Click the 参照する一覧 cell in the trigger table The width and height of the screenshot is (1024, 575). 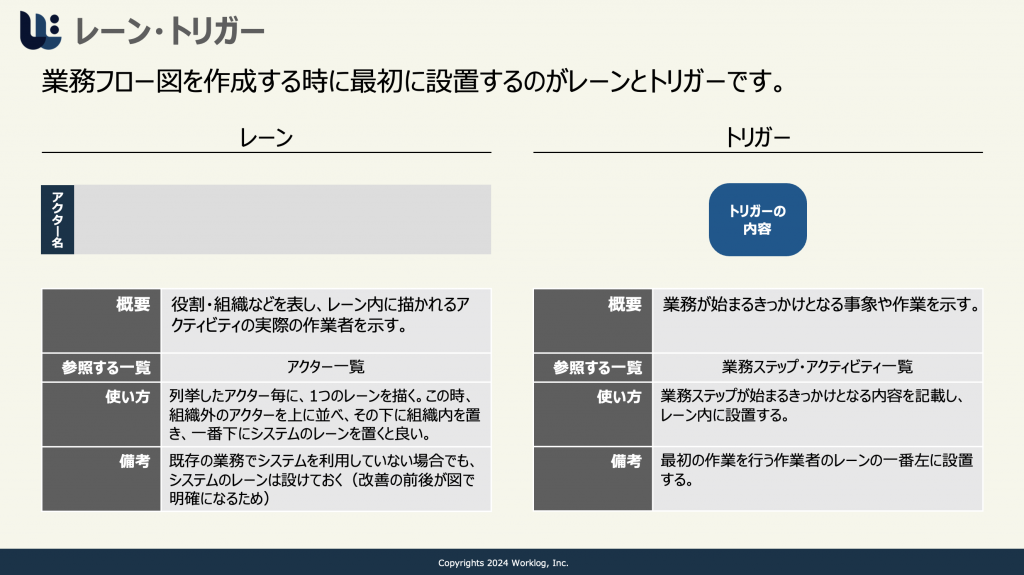[593, 368]
